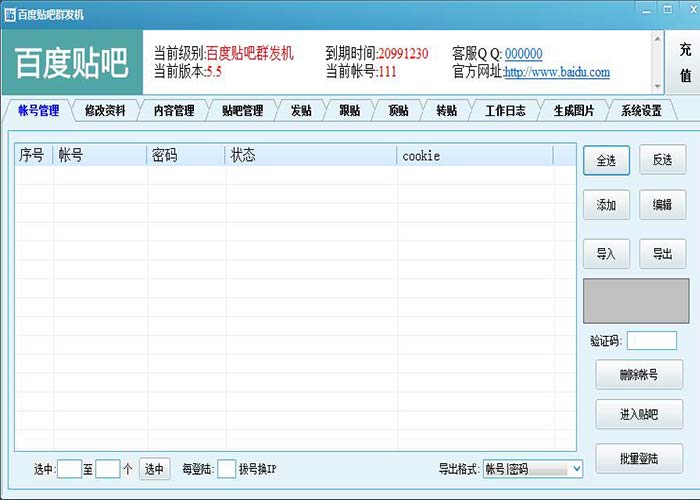Screen dimensions: 700x500
Task: Switch to the 帐号管理 tab
Action: pyautogui.click(x=38, y=110)
